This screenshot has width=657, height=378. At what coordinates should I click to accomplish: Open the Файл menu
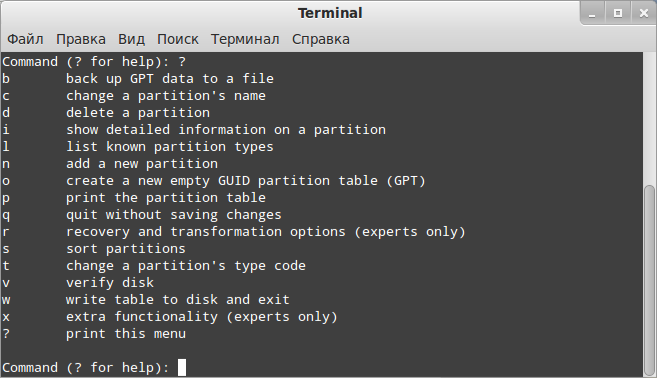pos(25,39)
